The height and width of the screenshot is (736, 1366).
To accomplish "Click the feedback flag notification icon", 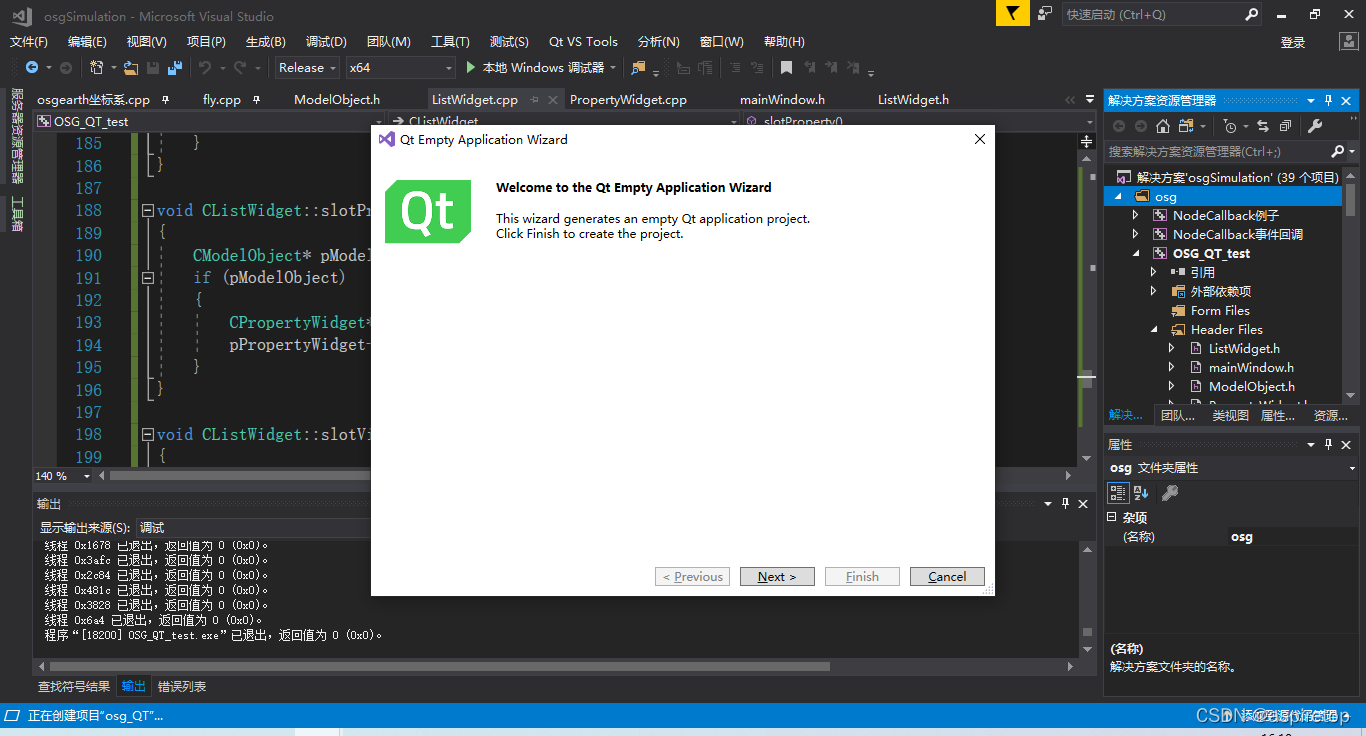I will pyautogui.click(x=1012, y=14).
